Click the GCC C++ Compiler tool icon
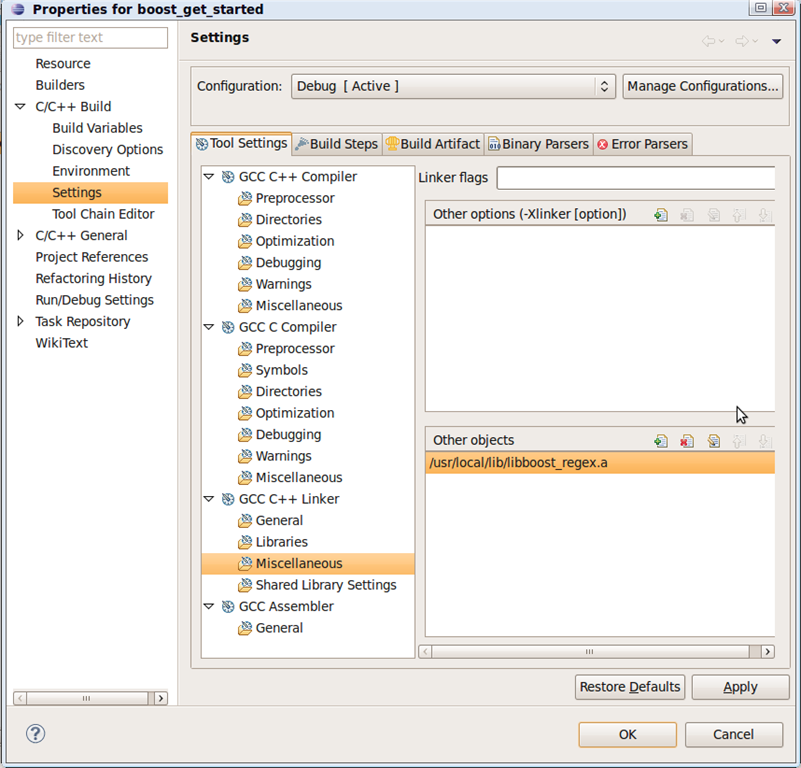Image resolution: width=801 pixels, height=768 pixels. [228, 177]
